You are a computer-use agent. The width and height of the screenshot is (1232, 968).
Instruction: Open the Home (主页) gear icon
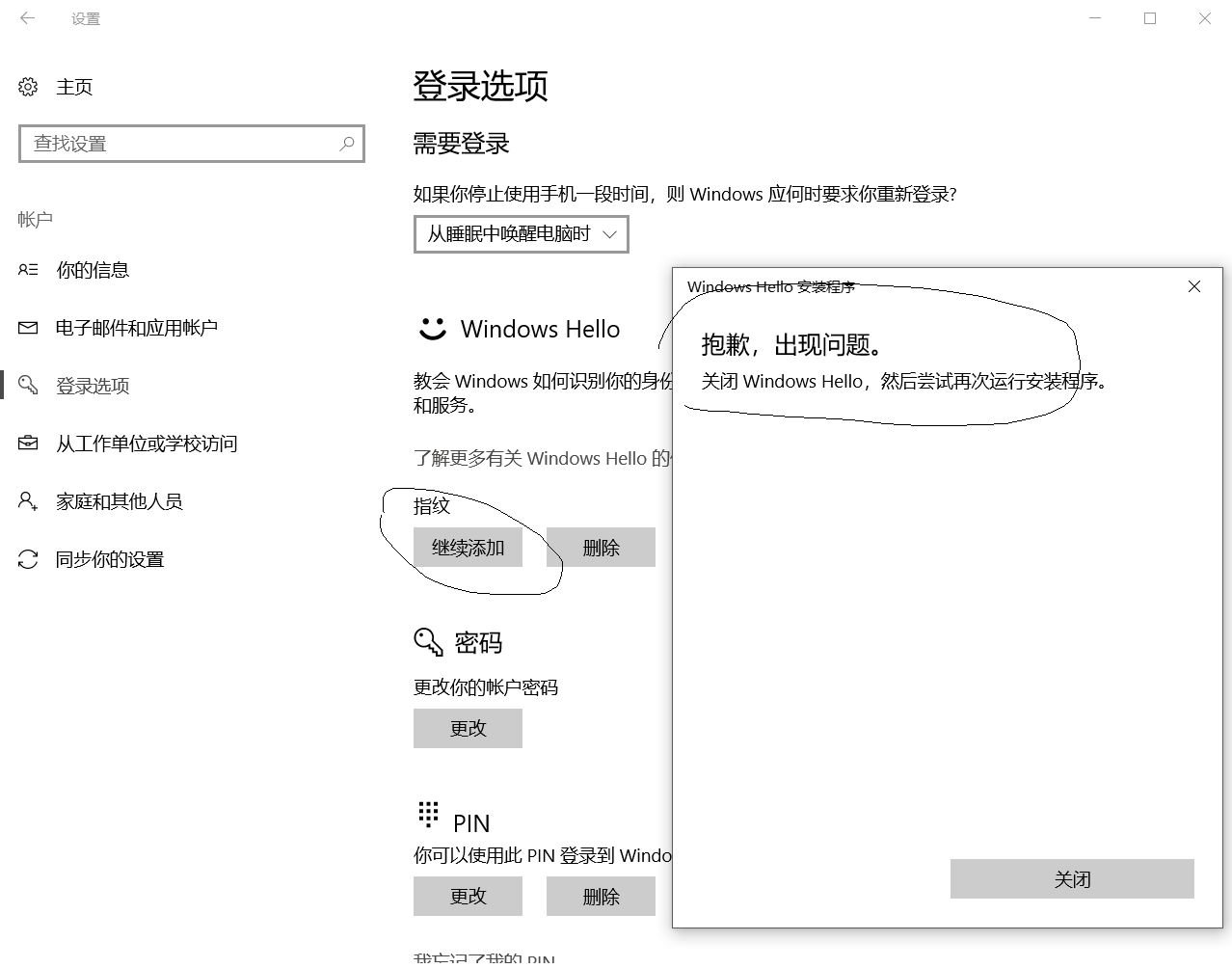(x=28, y=87)
